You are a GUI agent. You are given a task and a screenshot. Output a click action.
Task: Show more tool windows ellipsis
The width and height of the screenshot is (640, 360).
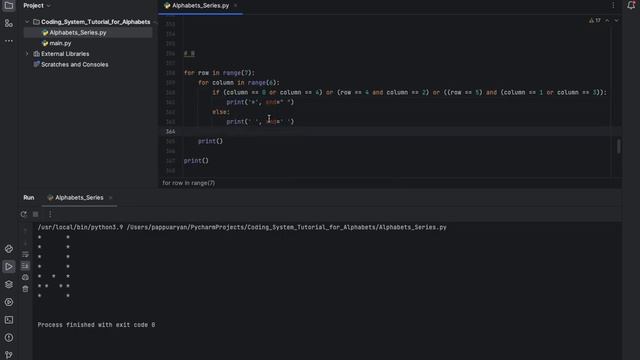tap(9, 41)
